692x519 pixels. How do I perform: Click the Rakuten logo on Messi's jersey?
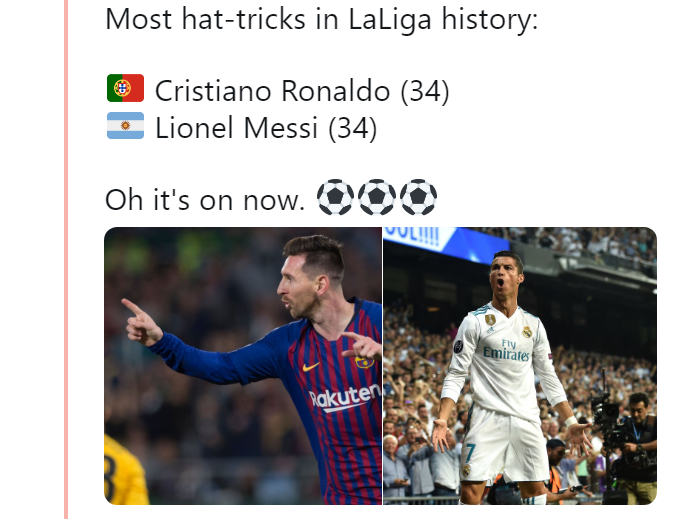(345, 397)
